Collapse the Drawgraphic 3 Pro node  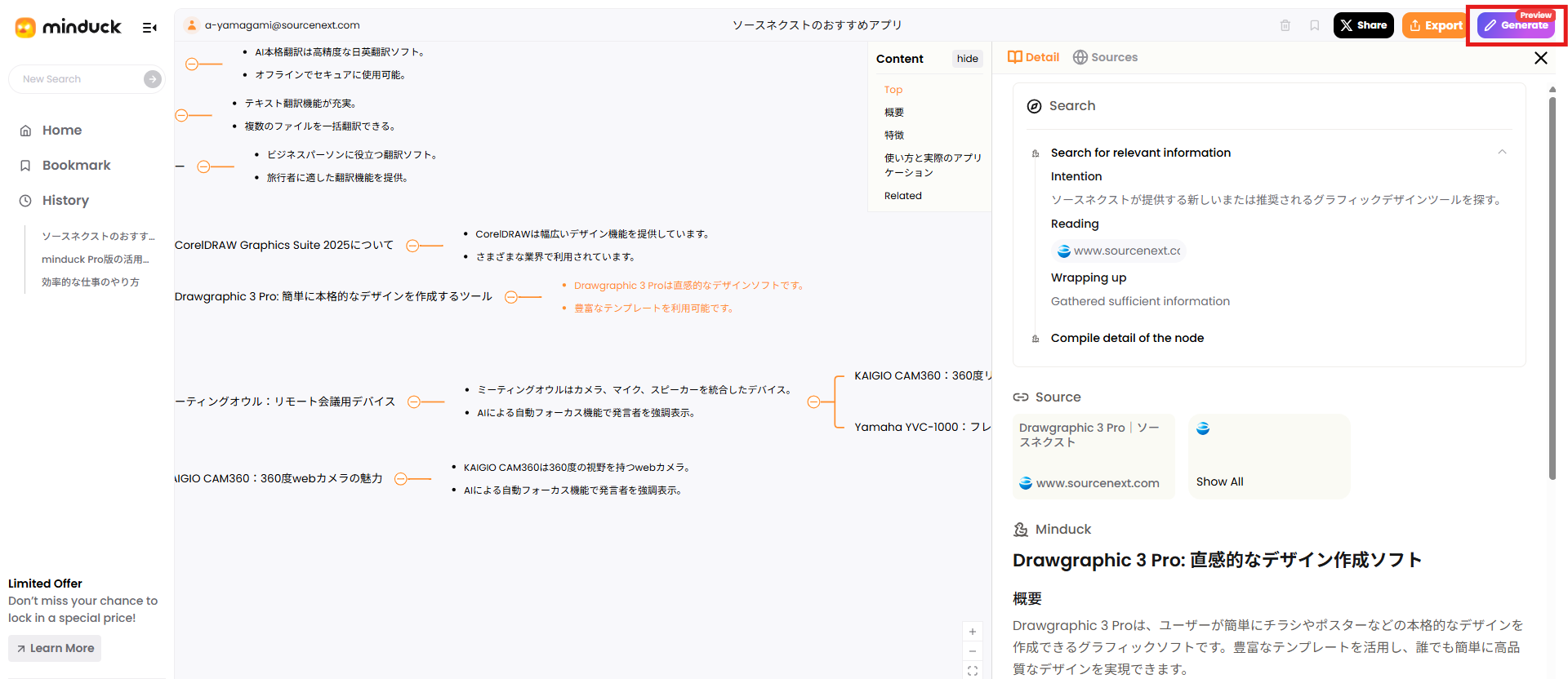[x=511, y=297]
